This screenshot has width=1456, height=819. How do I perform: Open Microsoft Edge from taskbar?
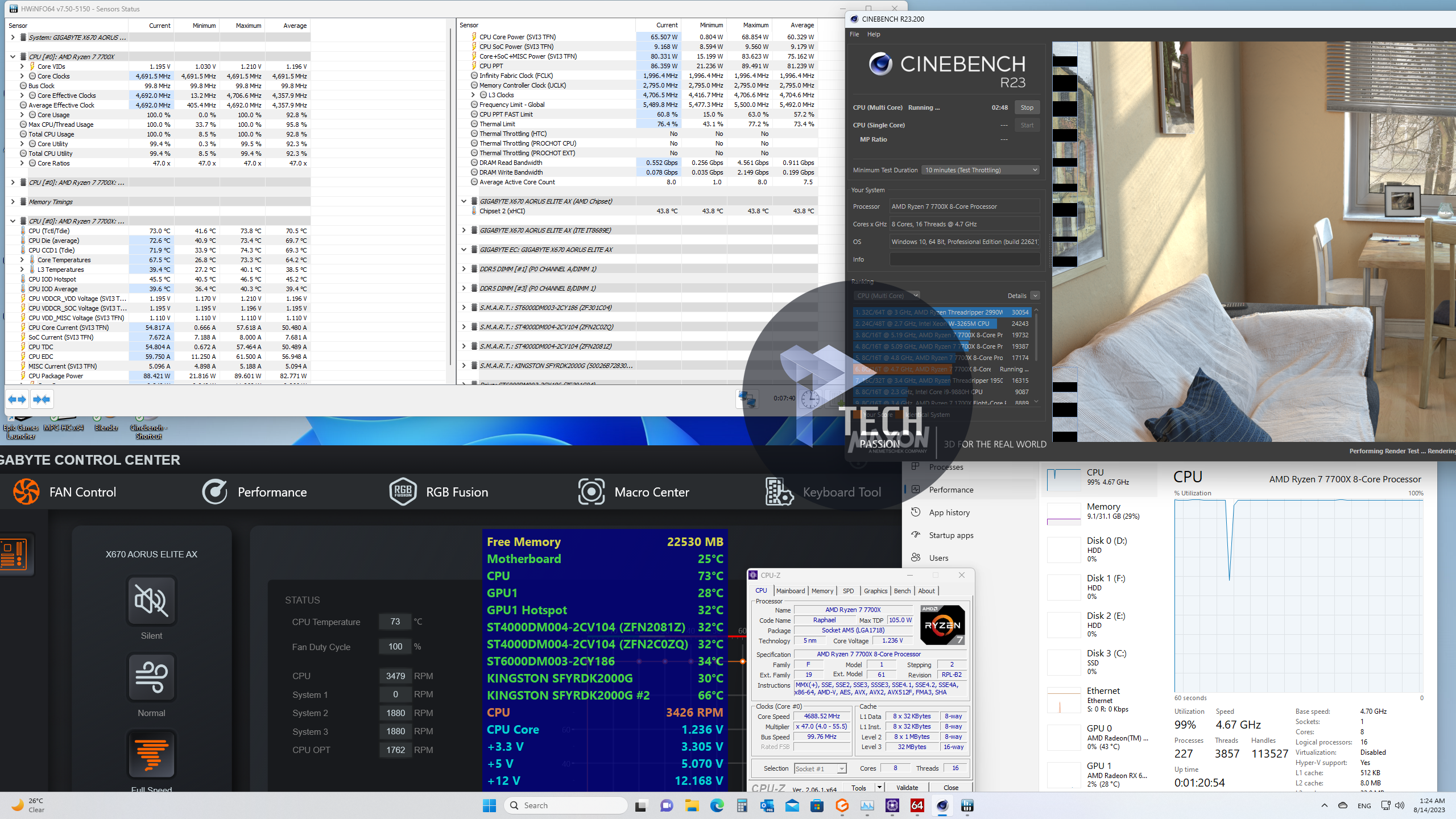coord(717,805)
